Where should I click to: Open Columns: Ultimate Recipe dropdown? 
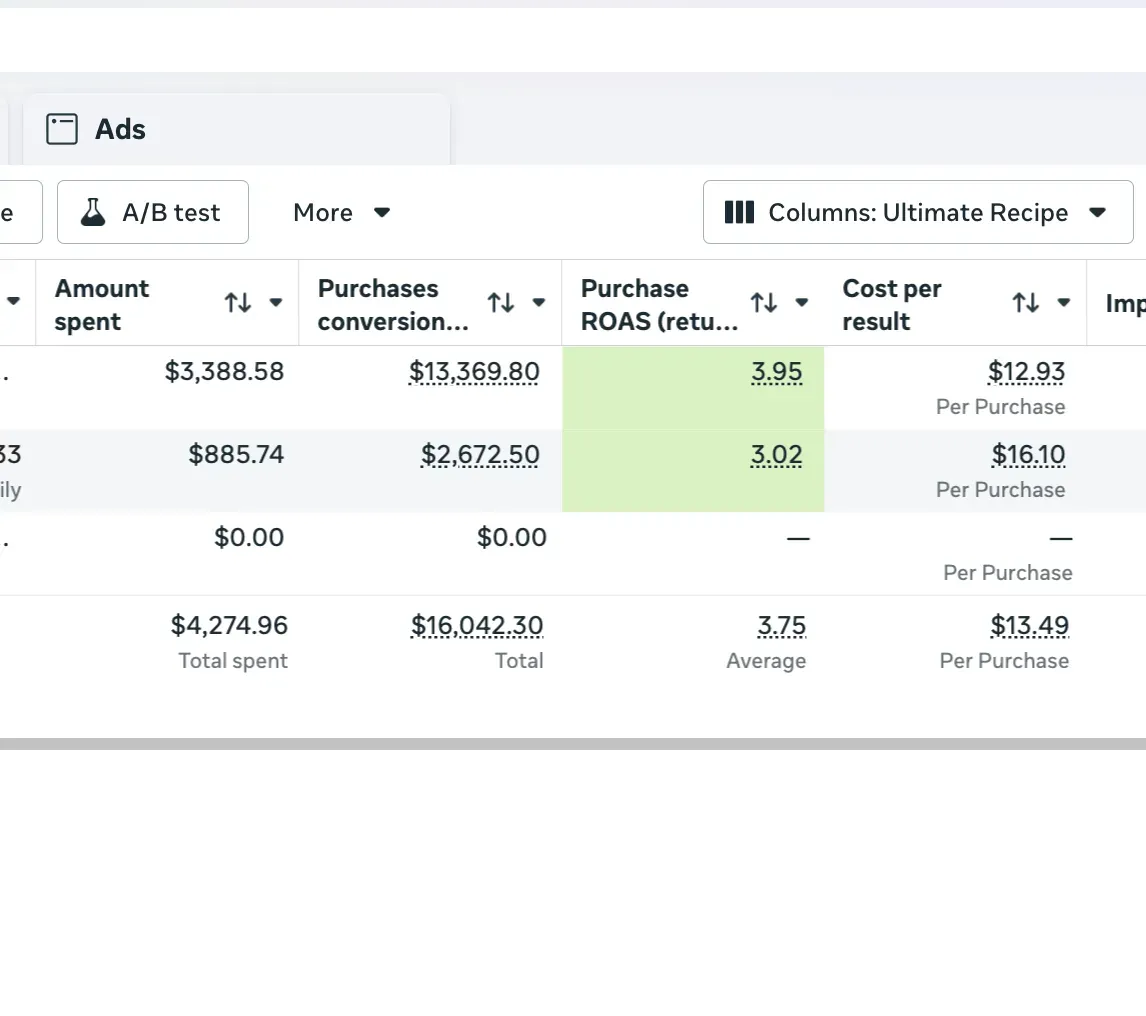(918, 212)
